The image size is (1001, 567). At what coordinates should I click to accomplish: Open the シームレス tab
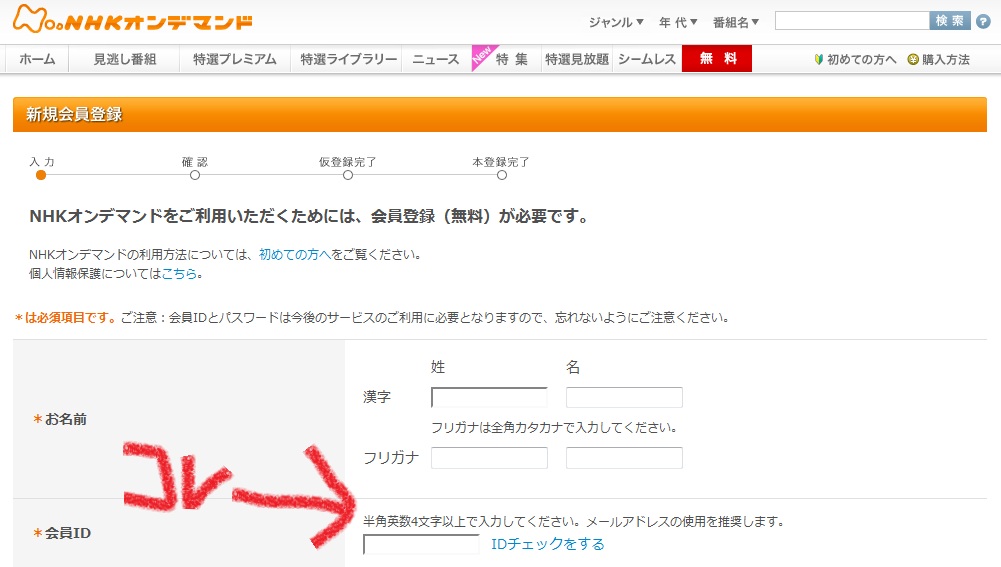(x=647, y=59)
